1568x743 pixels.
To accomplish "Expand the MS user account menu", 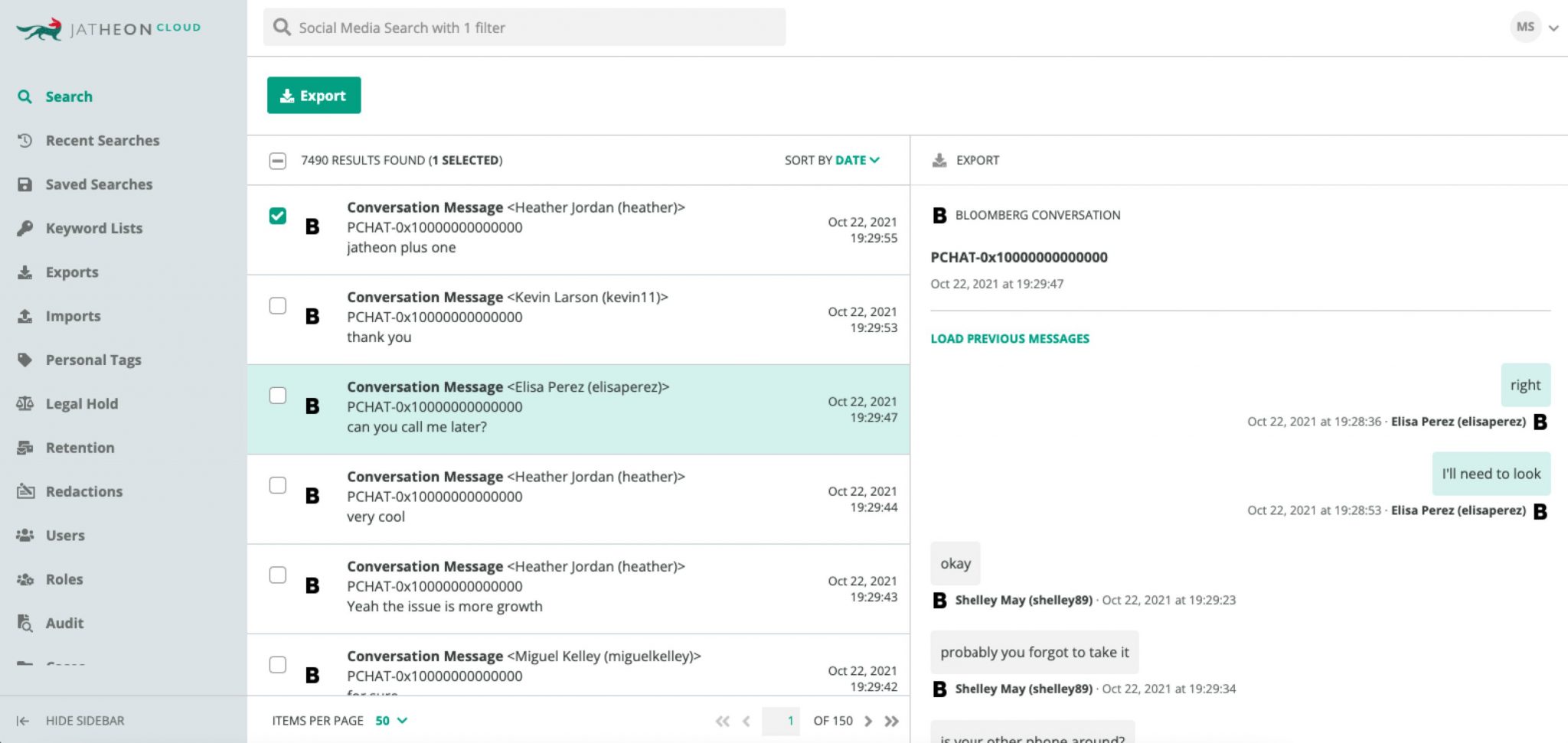I will coord(1553,28).
